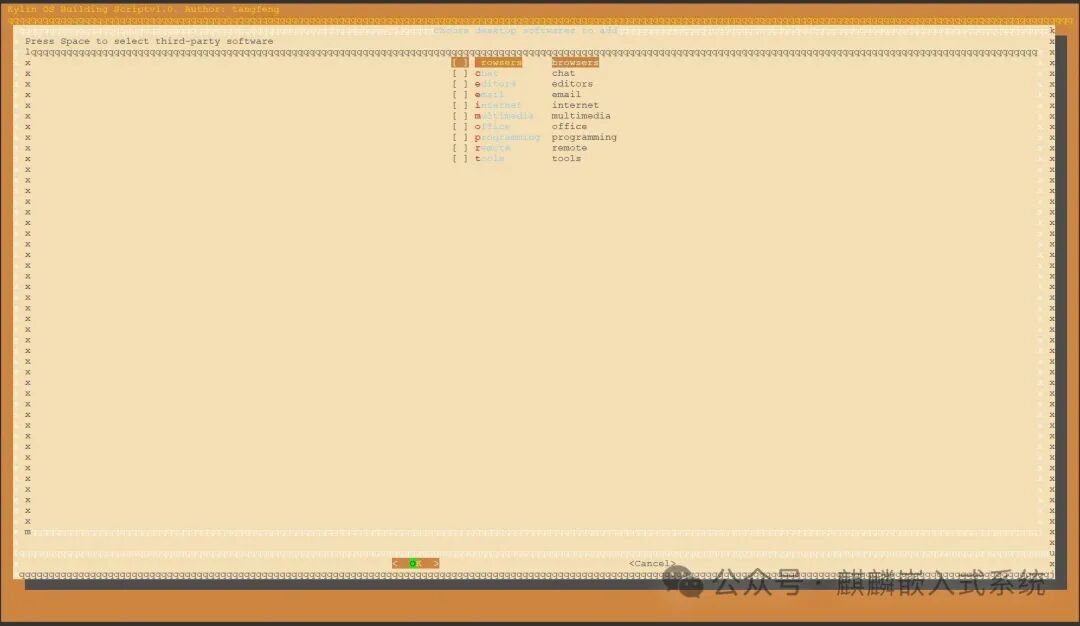Toggle the internet checkbox
The image size is (1080, 626).
pyautogui.click(x=460, y=105)
